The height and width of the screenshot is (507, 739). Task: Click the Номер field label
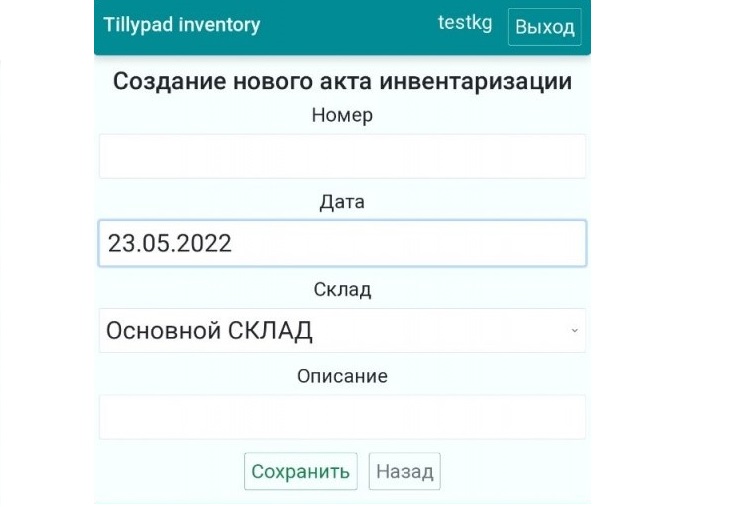point(342,115)
